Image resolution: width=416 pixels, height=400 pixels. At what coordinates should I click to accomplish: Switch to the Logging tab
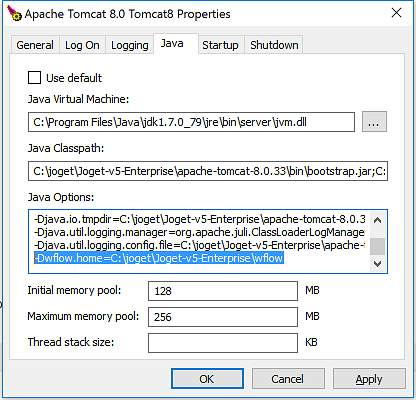(x=130, y=45)
